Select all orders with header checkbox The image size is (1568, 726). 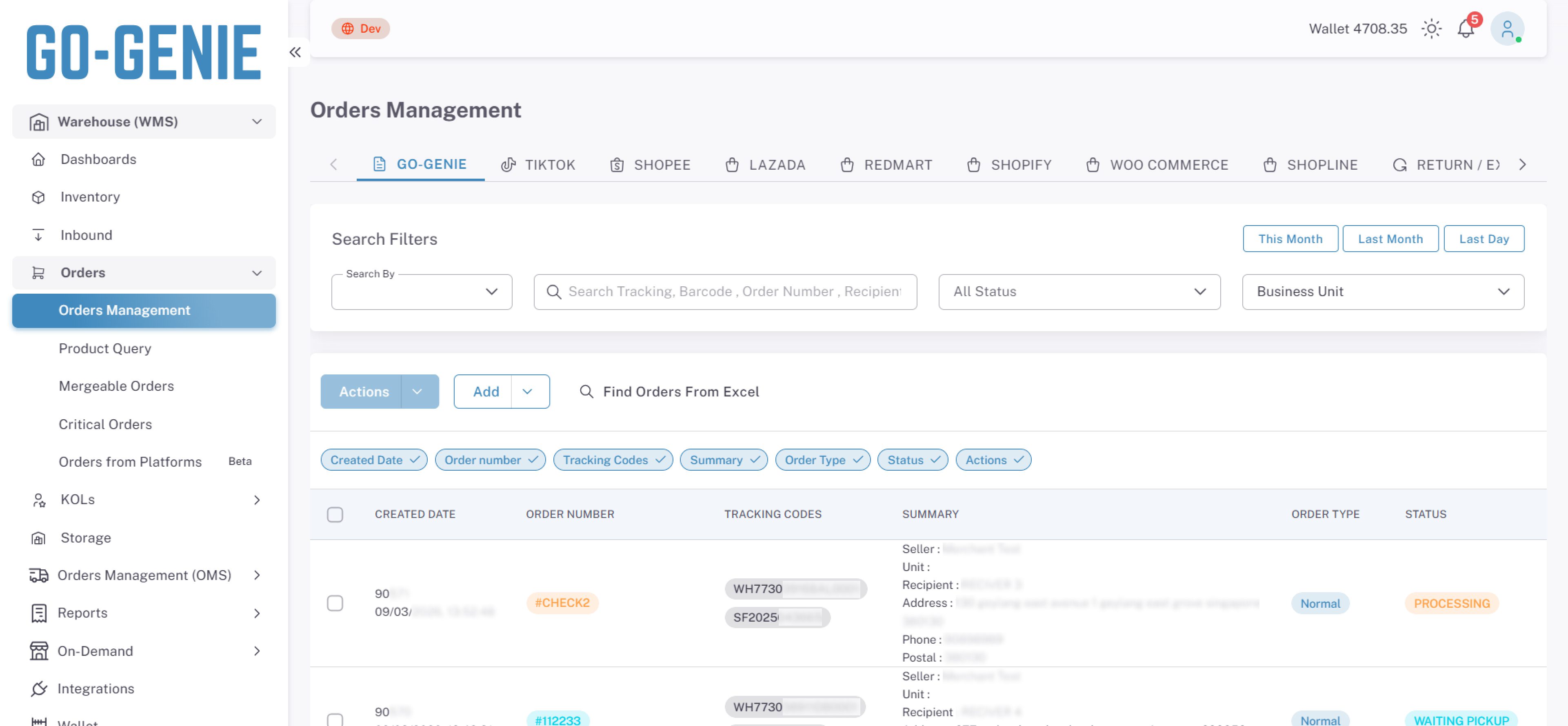[335, 514]
